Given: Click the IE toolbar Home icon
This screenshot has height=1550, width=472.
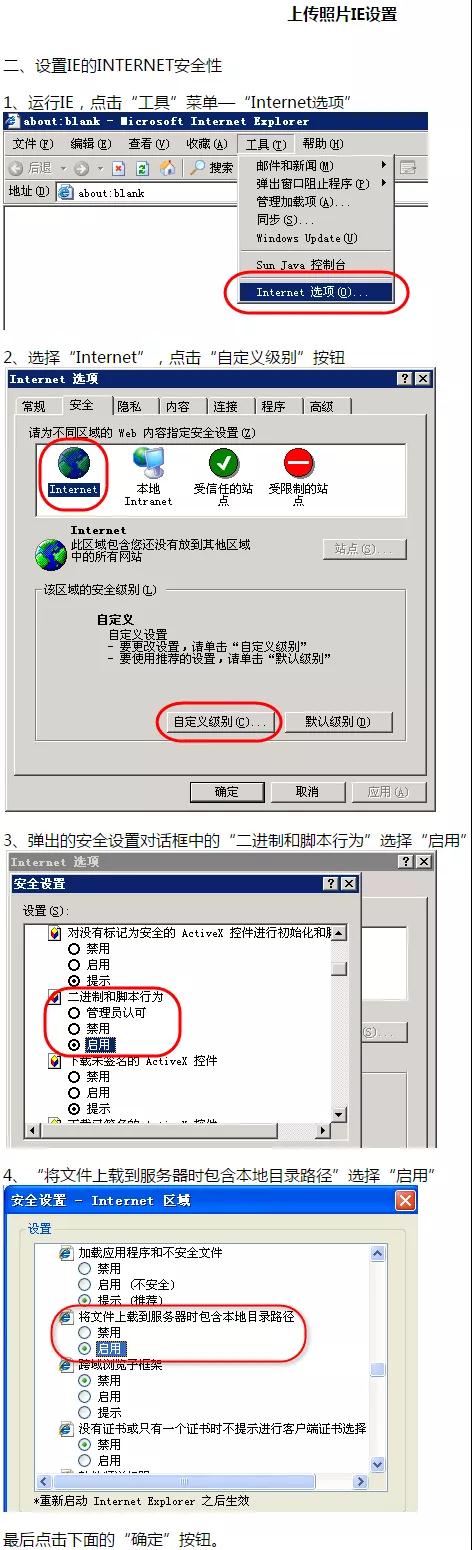Looking at the screenshot, I should tap(168, 168).
